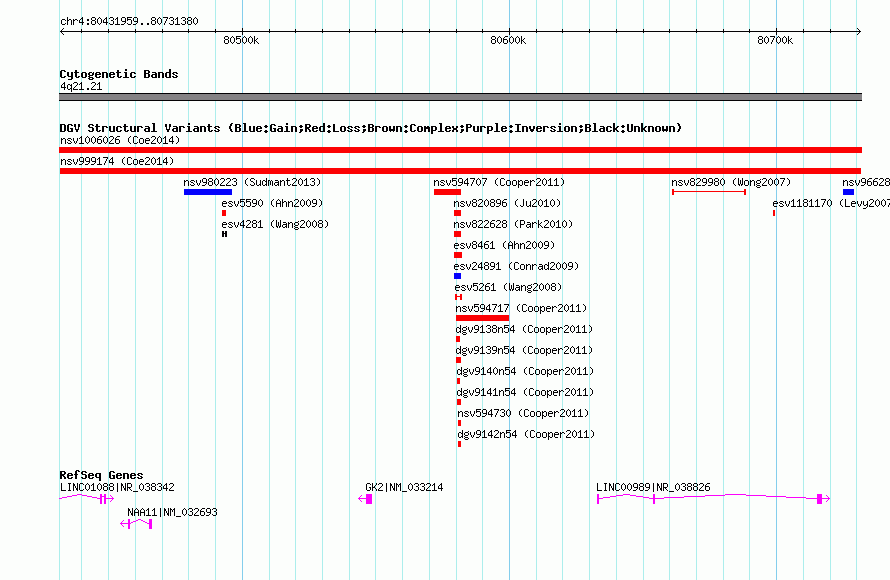Click the GK2 magenta gene glyph
This screenshot has width=890, height=580.
[x=366, y=499]
